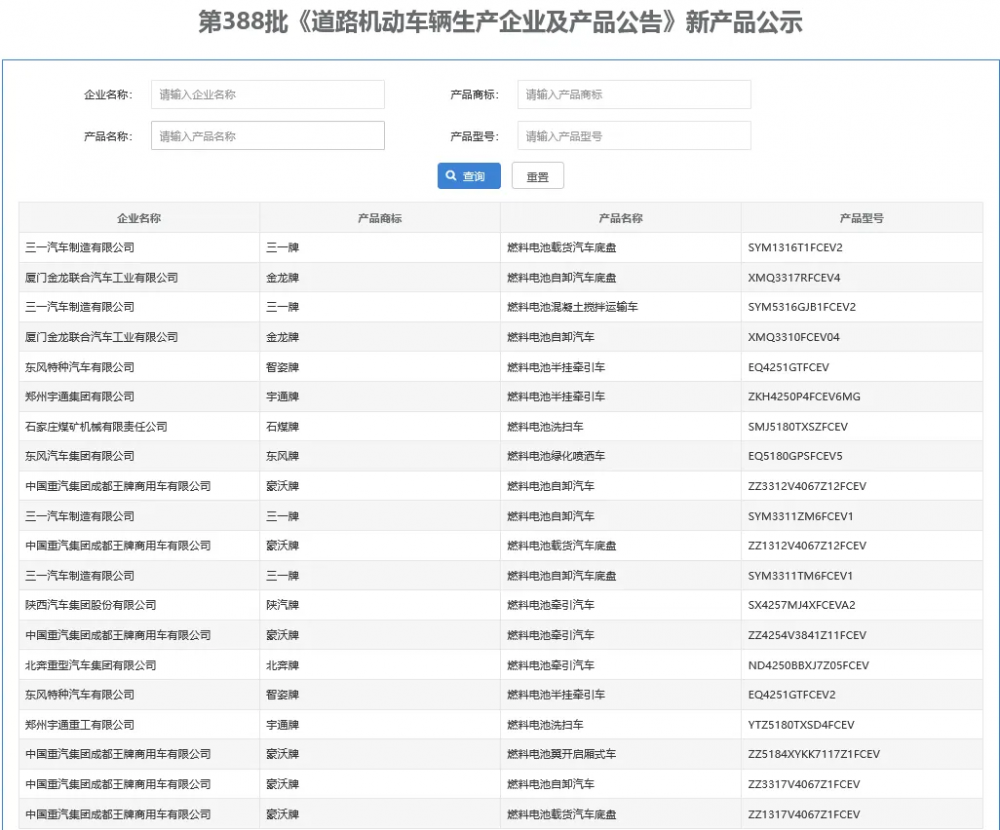Screen dimensions: 1000x830
Task: Click 石家庄煤矿机械有限责任公司 company cell
Action: [x=139, y=426]
